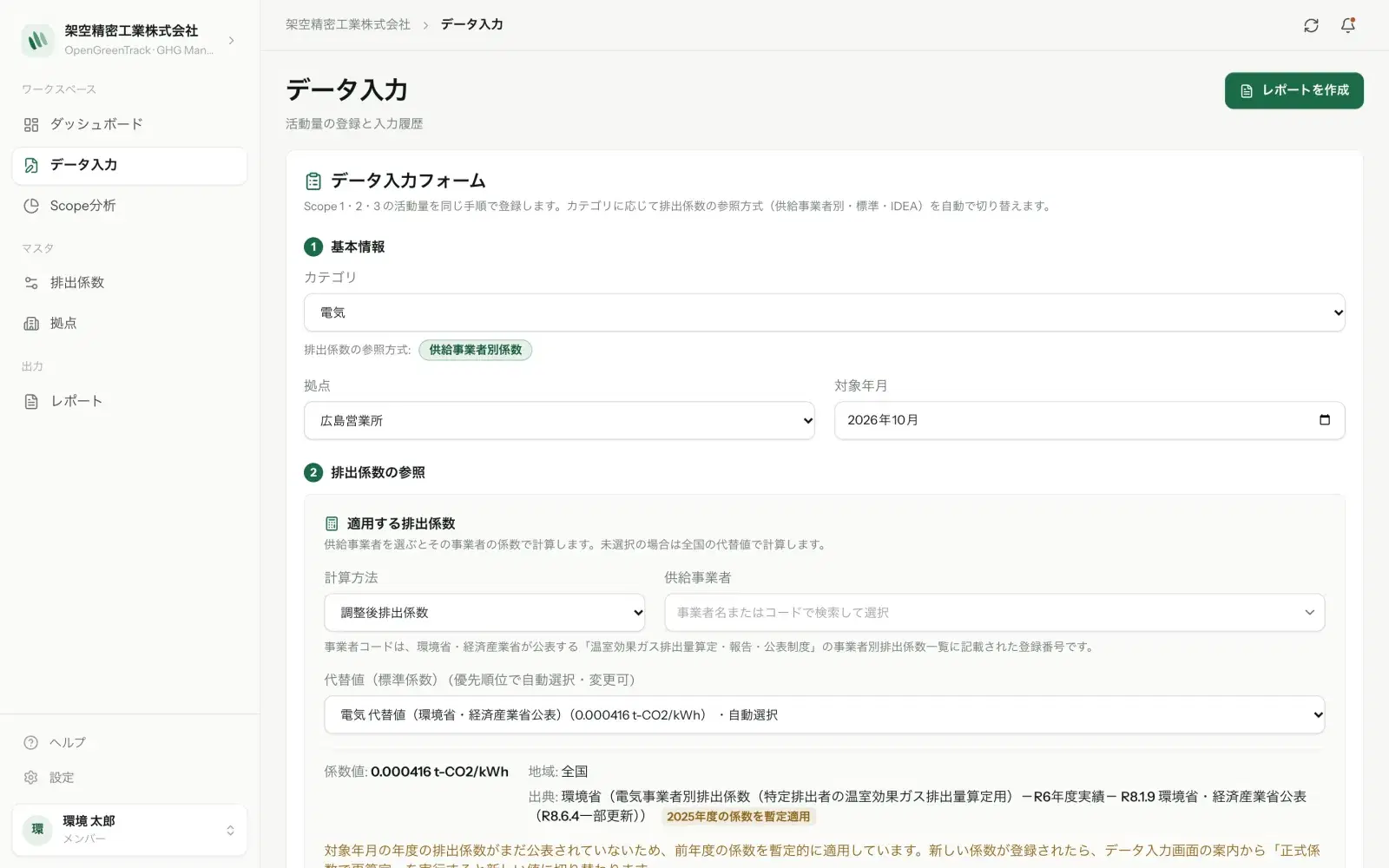Open the 排出係数 master page
Image resolution: width=1389 pixels, height=868 pixels.
pos(129,283)
